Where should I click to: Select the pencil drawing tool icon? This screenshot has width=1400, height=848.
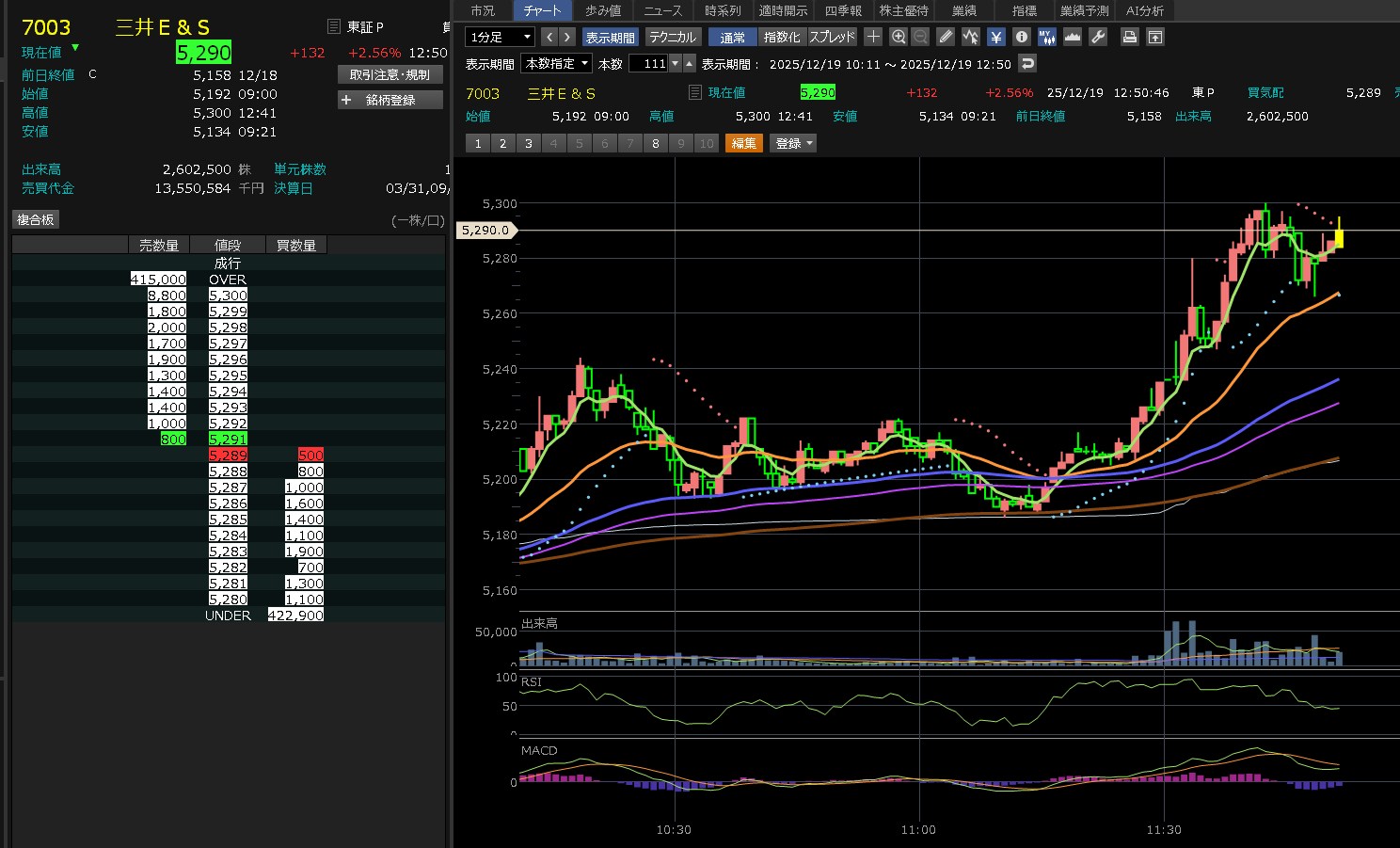946,37
